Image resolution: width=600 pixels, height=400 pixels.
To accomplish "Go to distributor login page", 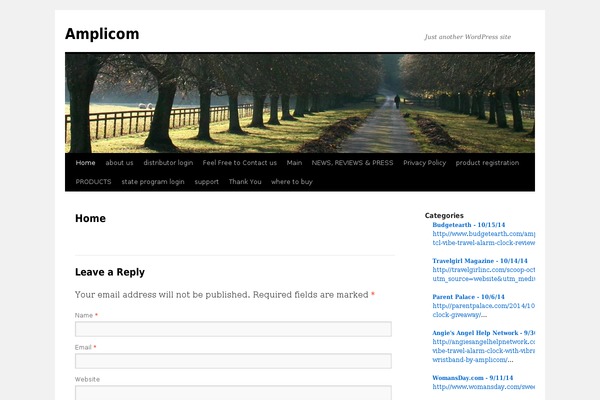I will point(168,163).
